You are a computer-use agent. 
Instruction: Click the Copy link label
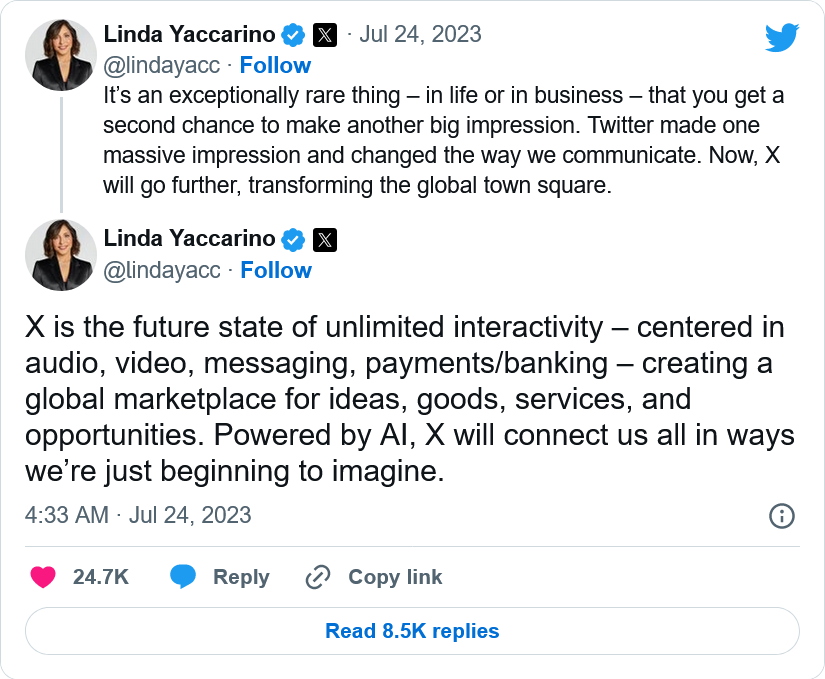click(x=395, y=577)
